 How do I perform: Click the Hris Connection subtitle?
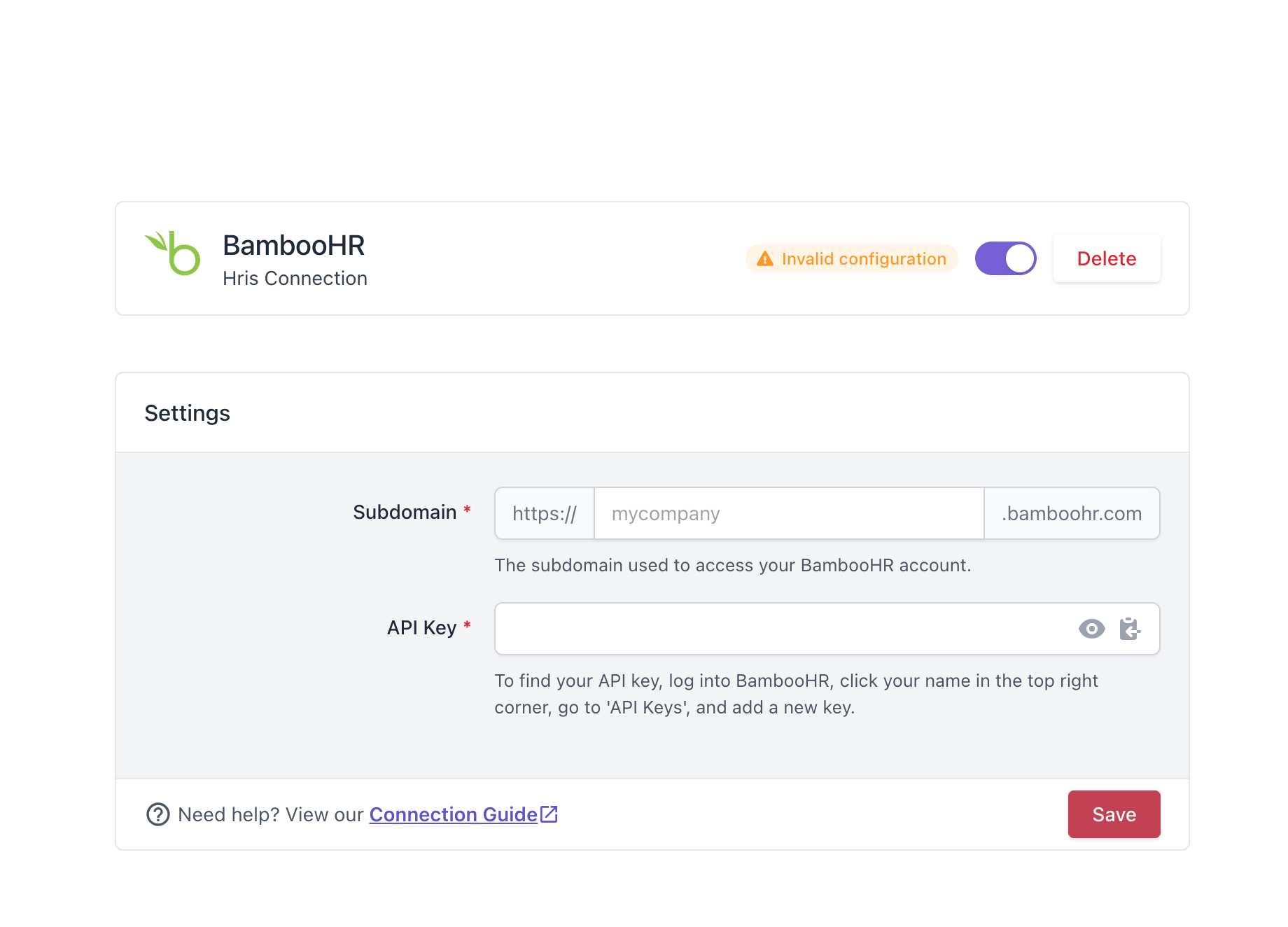click(x=295, y=279)
